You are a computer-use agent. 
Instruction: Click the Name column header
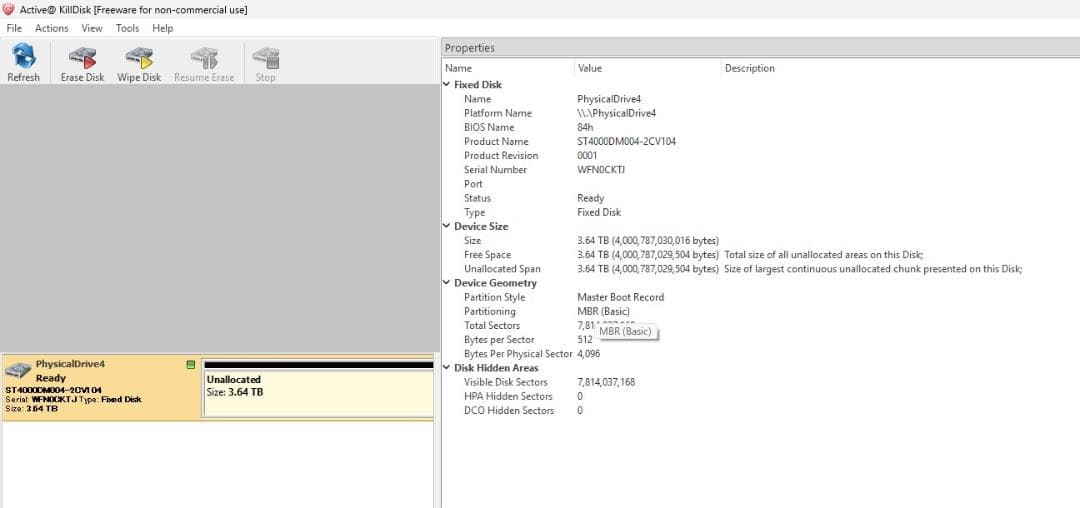pyautogui.click(x=508, y=68)
